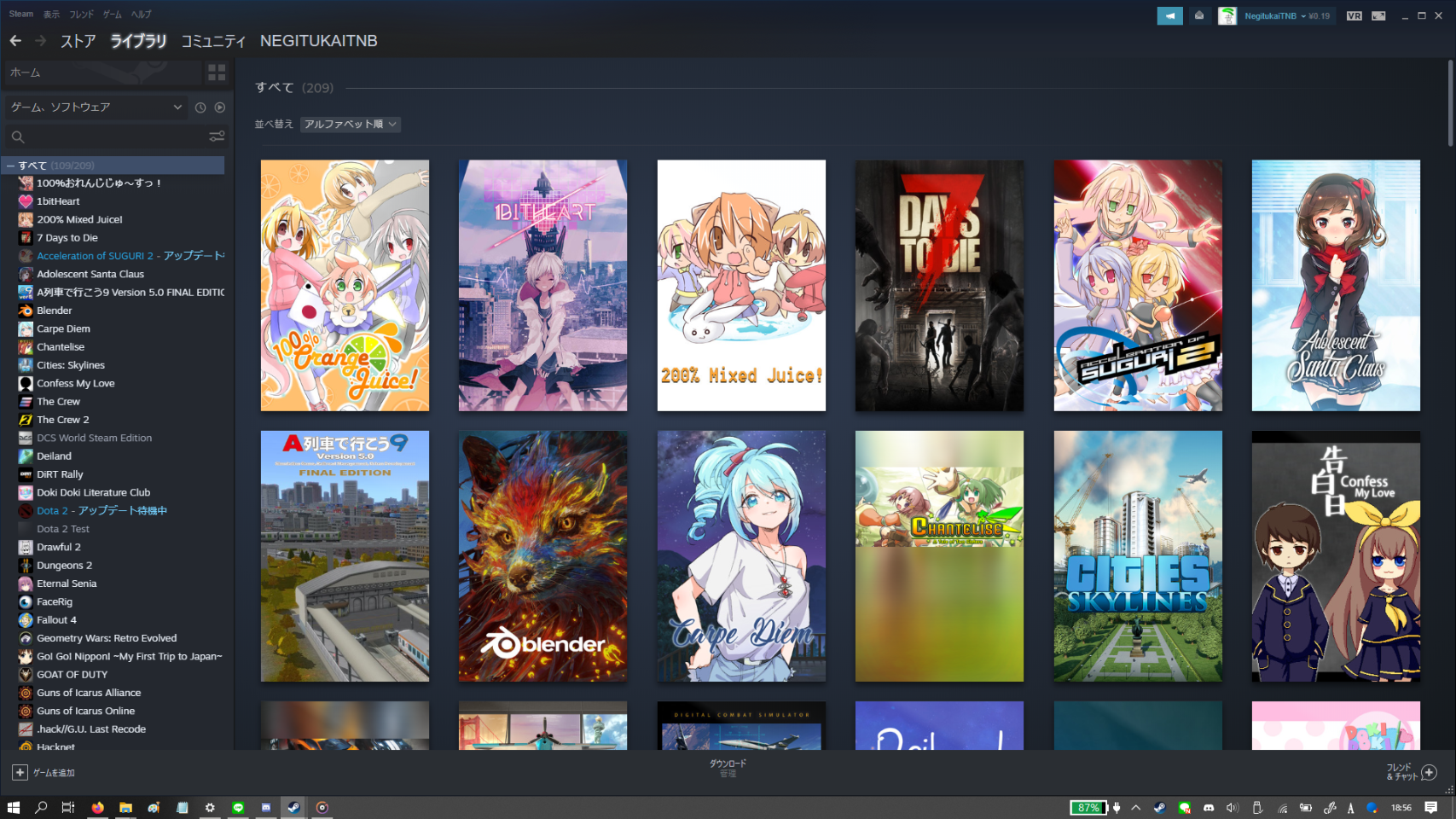The image size is (1456, 819).
Task: Click the announcements megaphone icon
Action: pos(1169,15)
